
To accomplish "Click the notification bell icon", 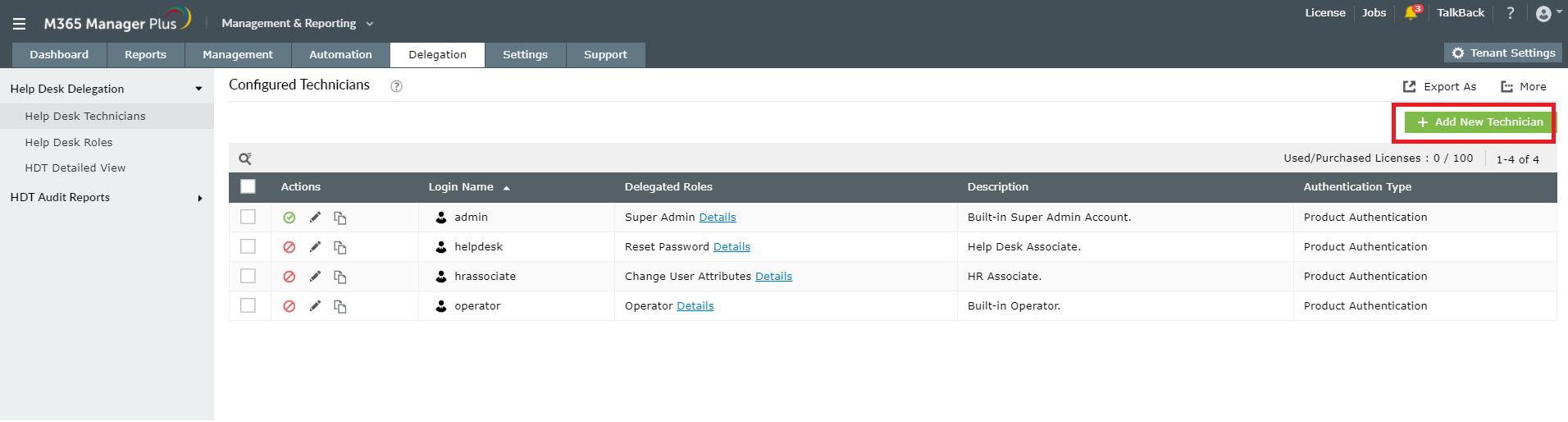I will coord(1411,13).
